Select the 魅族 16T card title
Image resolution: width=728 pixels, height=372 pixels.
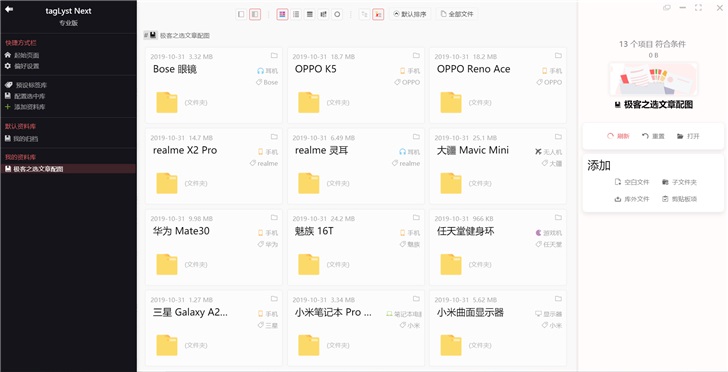click(x=314, y=231)
